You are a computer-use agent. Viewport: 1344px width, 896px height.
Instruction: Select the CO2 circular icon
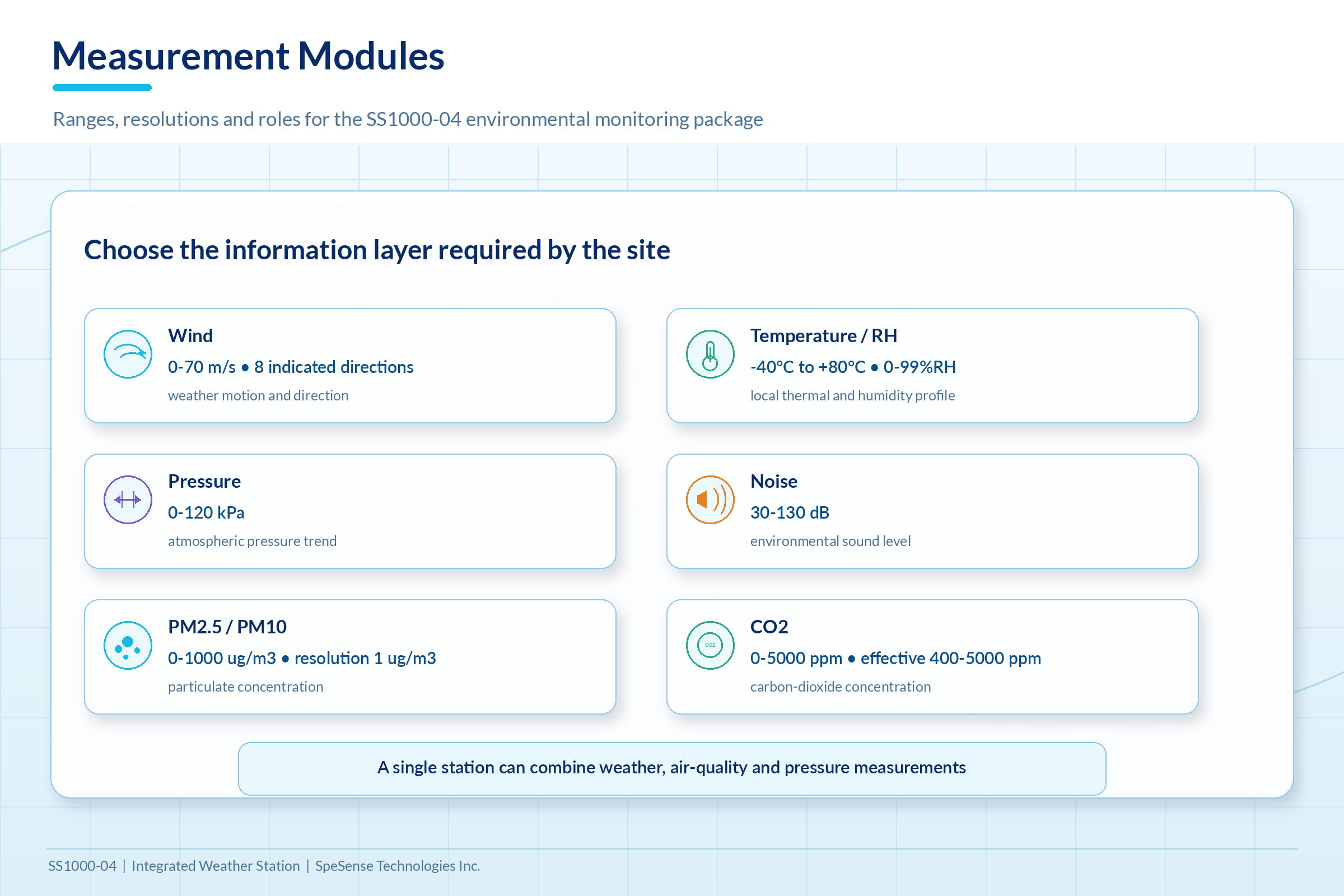(710, 646)
